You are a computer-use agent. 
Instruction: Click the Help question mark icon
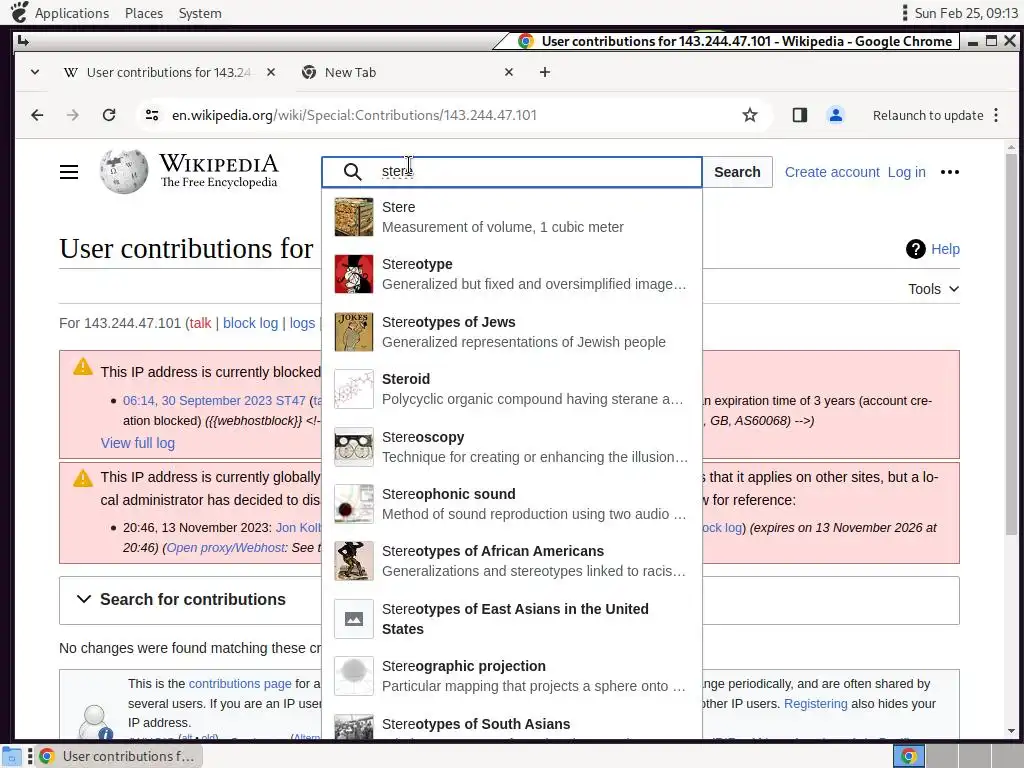(916, 249)
